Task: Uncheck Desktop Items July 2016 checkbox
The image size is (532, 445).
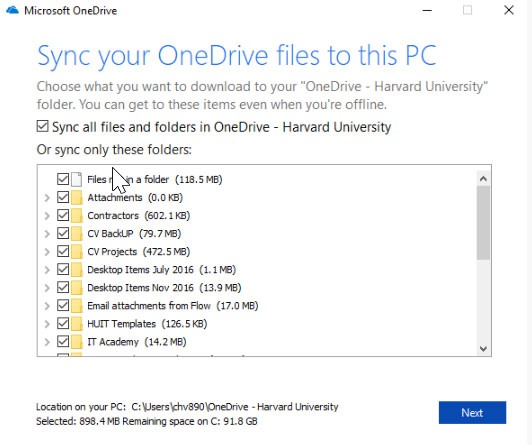Action: tap(63, 269)
